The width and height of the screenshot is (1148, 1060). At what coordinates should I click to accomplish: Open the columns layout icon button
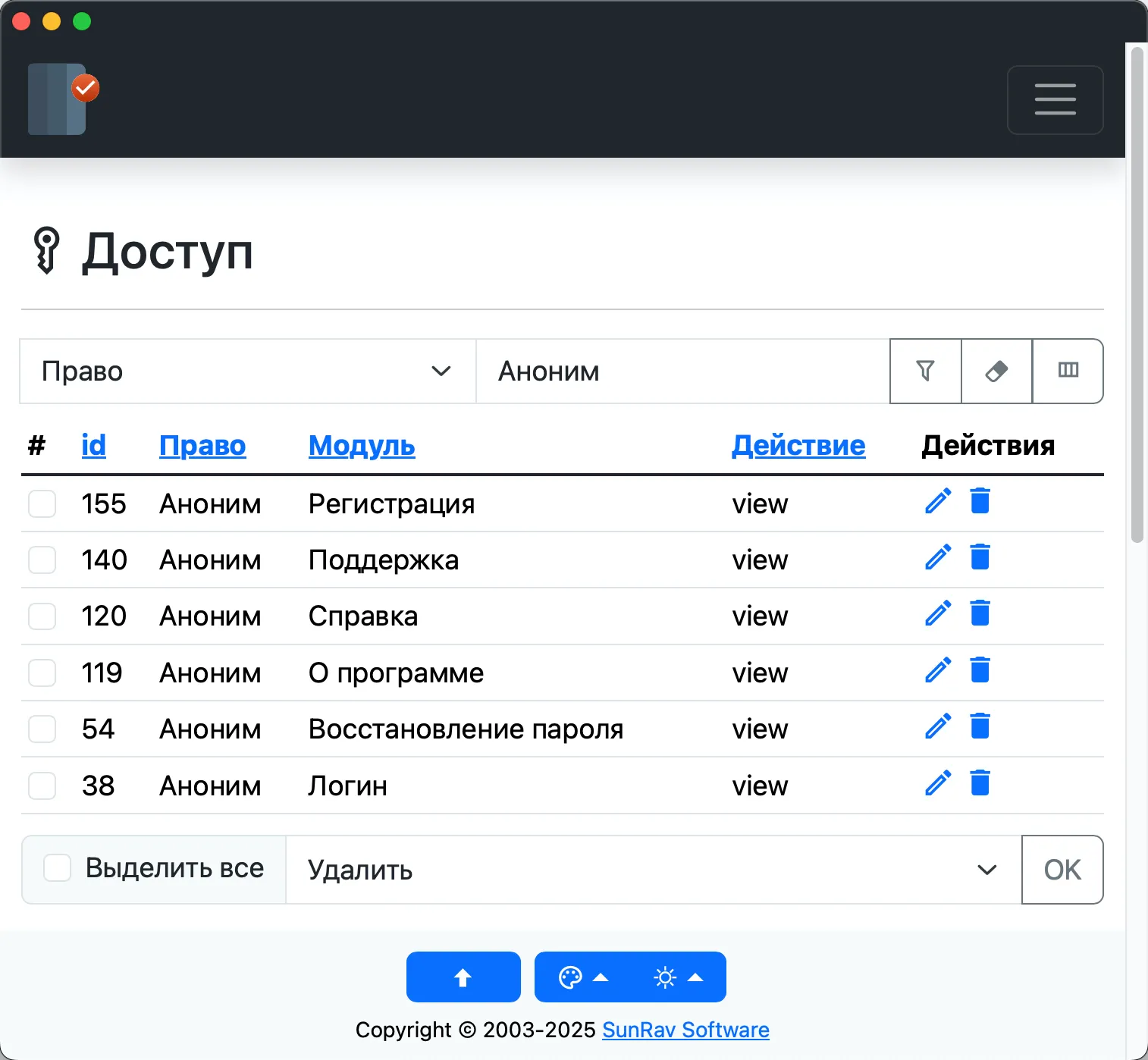(x=1068, y=371)
